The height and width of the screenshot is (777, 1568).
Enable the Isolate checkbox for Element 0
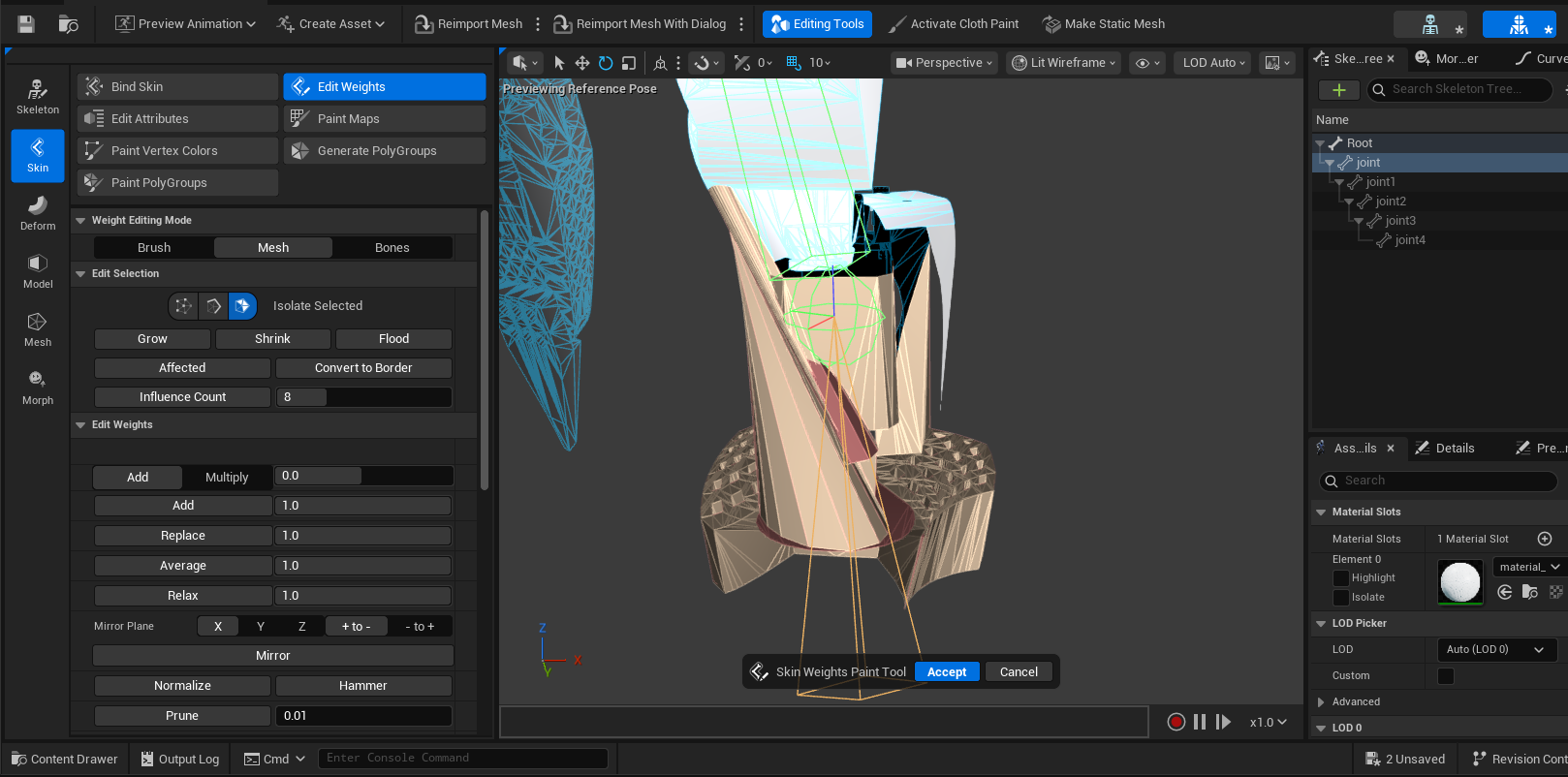tap(1341, 598)
